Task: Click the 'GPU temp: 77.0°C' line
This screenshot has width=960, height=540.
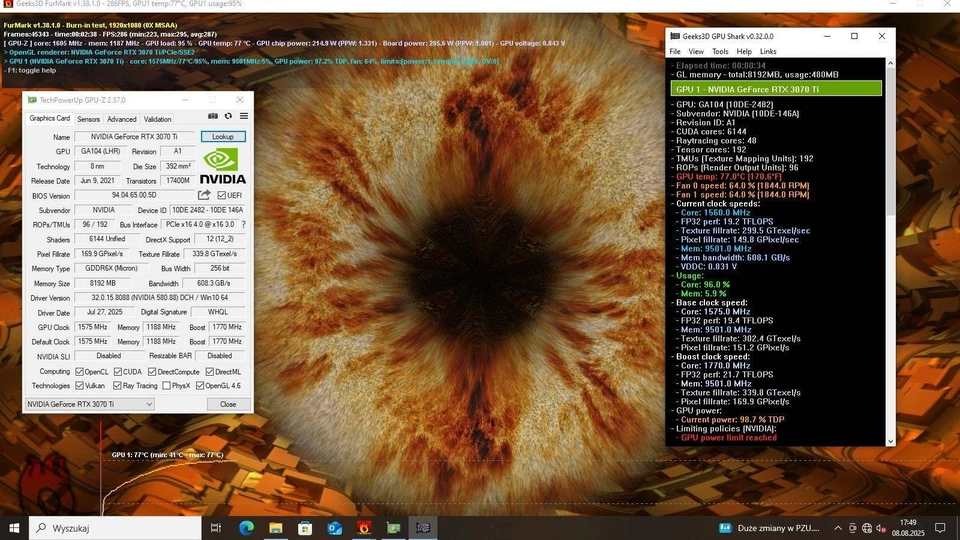Action: (x=729, y=176)
